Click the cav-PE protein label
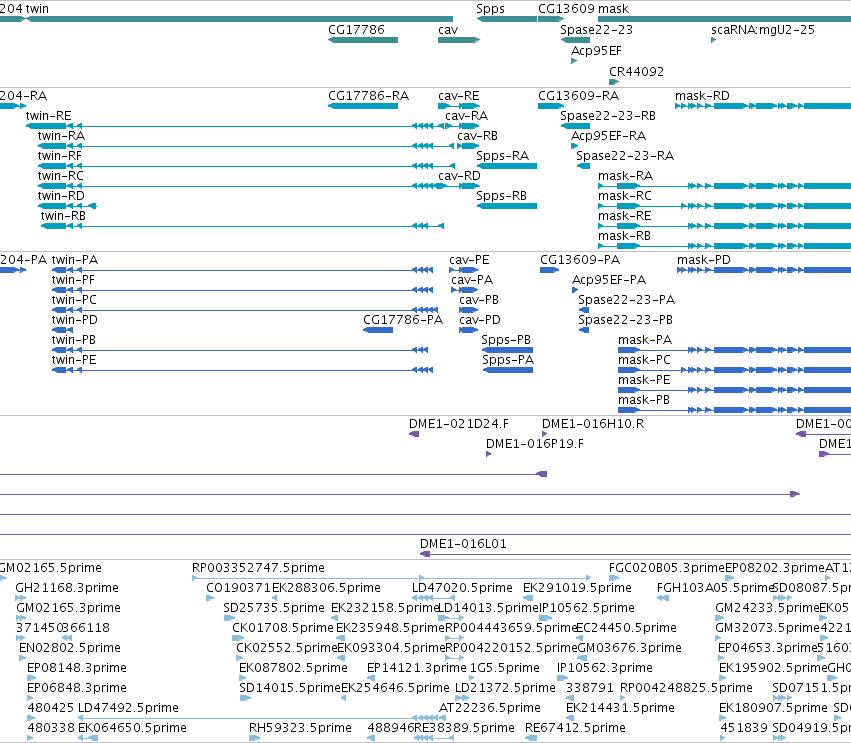Screen dimensions: 851x743 pos(469,261)
